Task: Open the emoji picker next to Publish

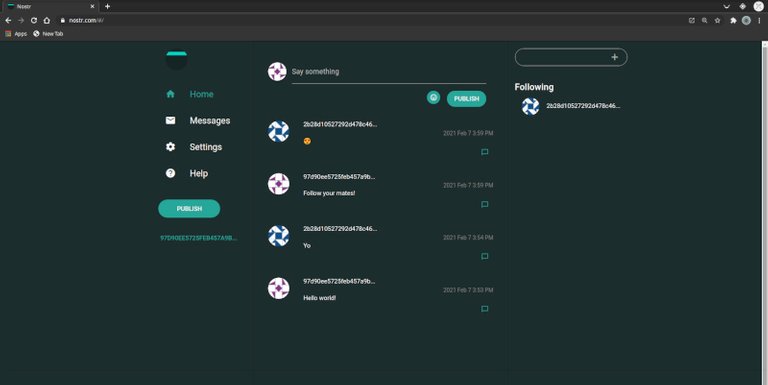Action: click(x=433, y=97)
